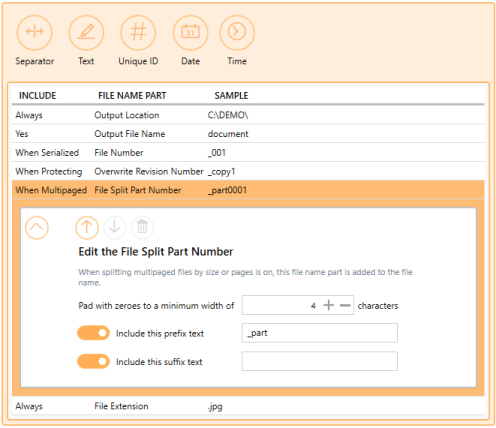The height and width of the screenshot is (428, 496).
Task: Click sample value .jpg
Action: point(215,406)
